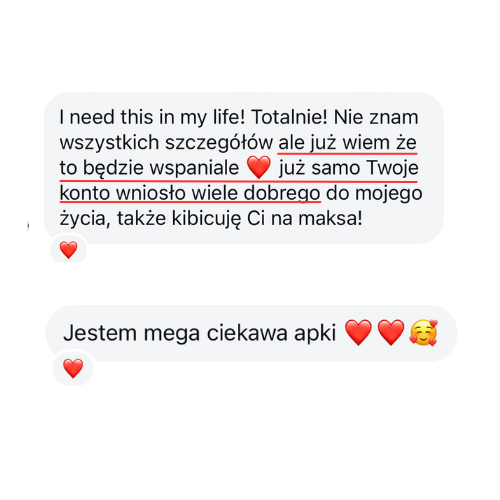The width and height of the screenshot is (500, 500).
Task: Click the first heart emoji after 'apki'
Action: point(358,332)
